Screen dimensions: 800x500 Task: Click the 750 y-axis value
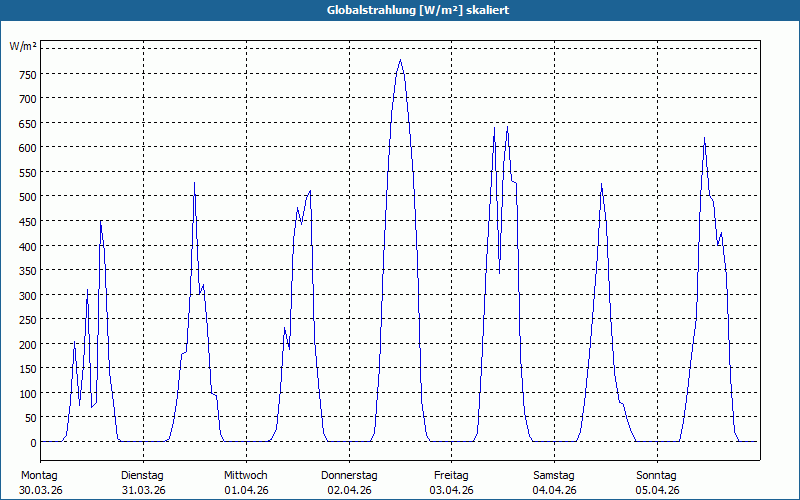coord(28,75)
